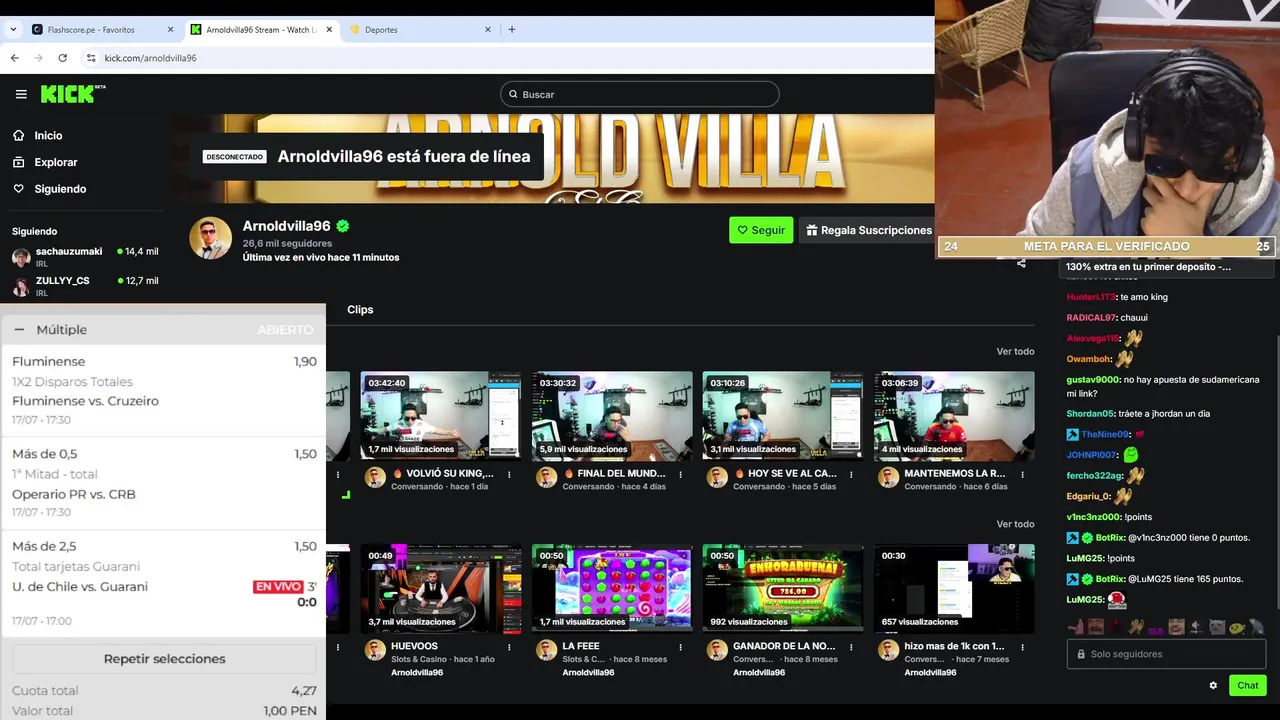This screenshot has width=1280, height=720.
Task: Click Regala Suscripciones button
Action: 869,230
